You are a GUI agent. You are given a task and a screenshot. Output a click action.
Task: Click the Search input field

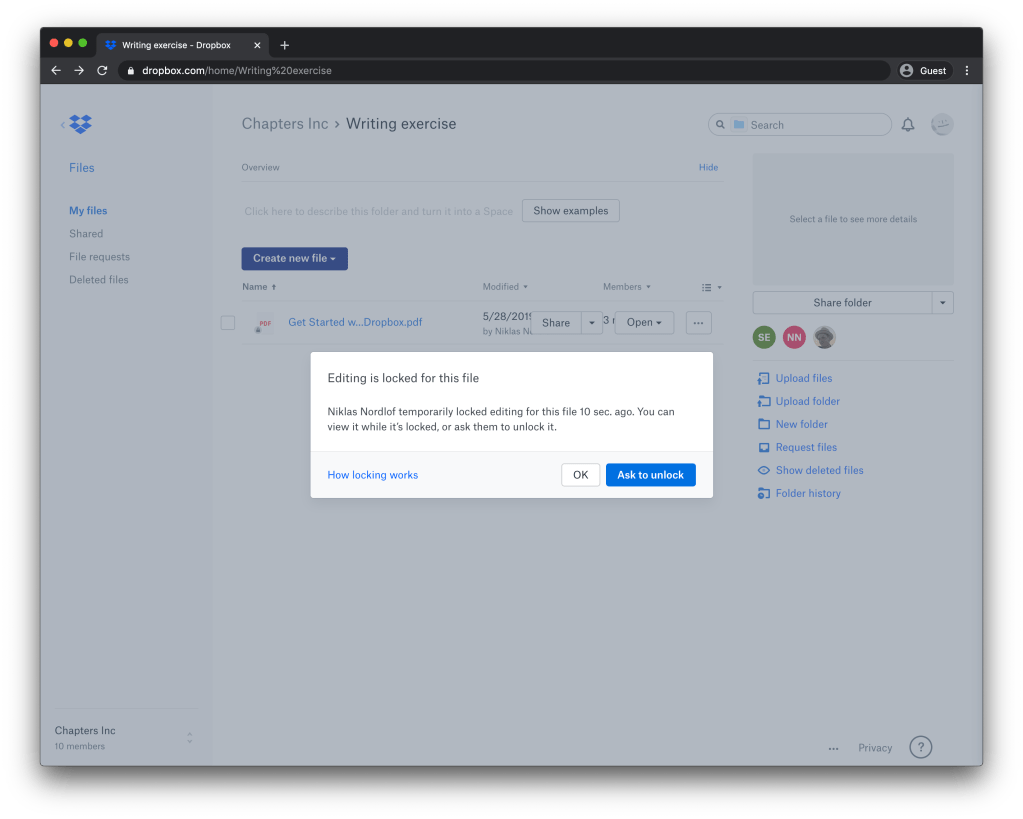810,125
